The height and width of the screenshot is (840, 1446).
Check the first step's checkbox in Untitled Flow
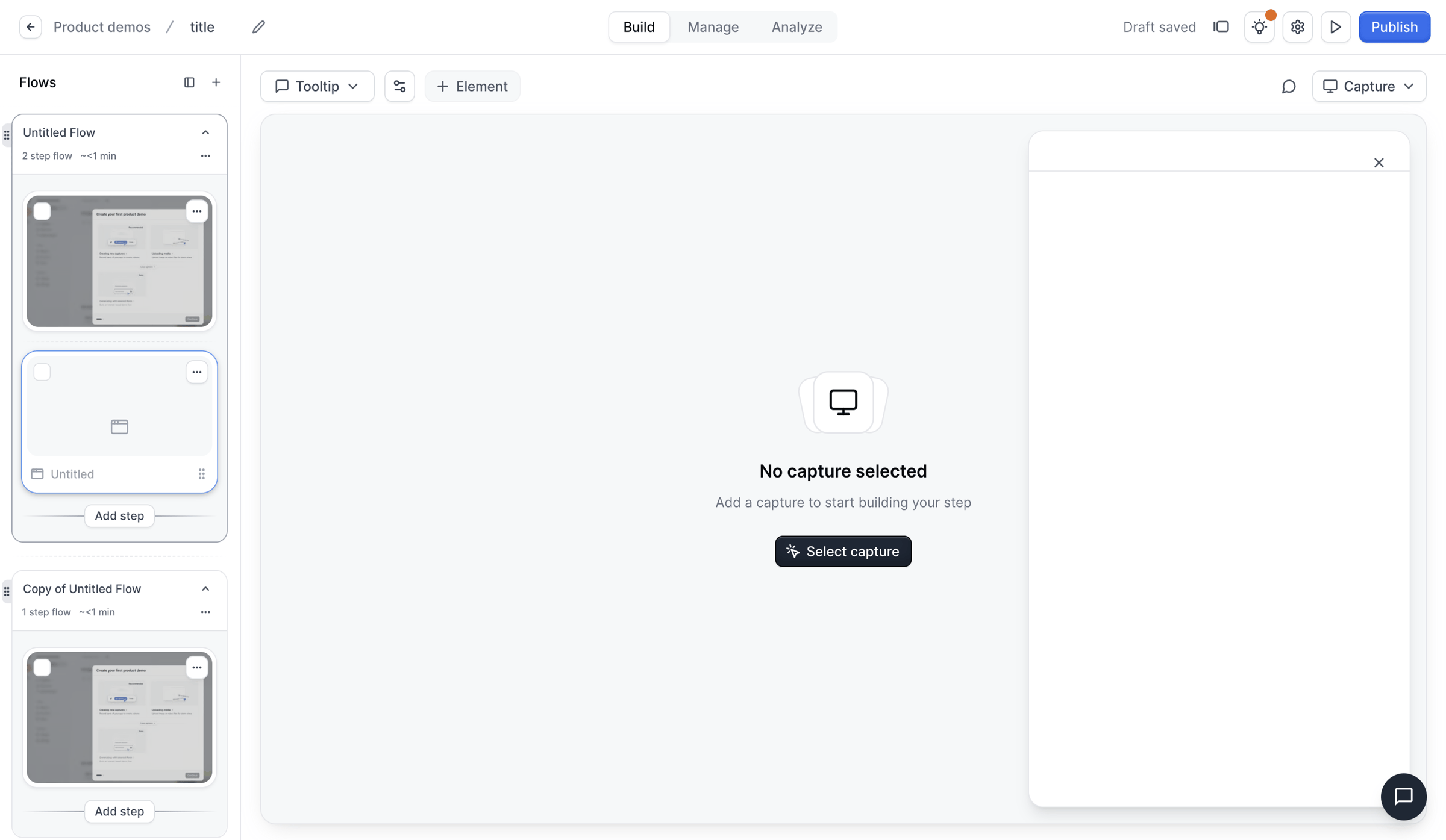pos(42,211)
